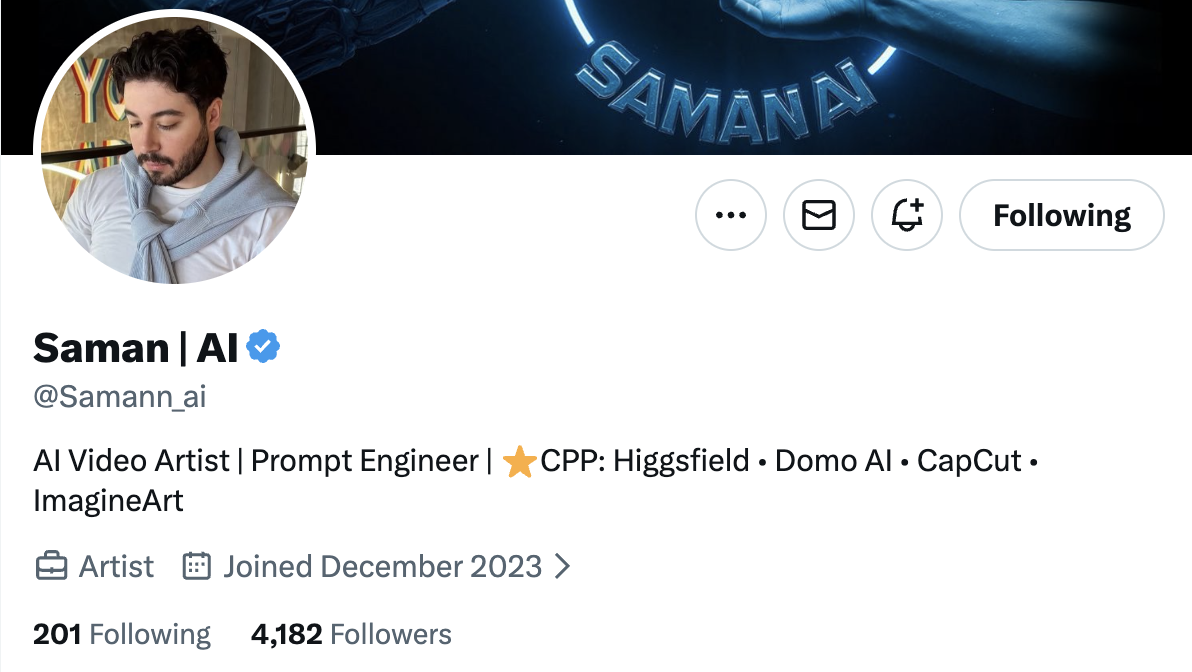View the 4,182 Followers list
The height and width of the screenshot is (672, 1192).
click(x=352, y=634)
